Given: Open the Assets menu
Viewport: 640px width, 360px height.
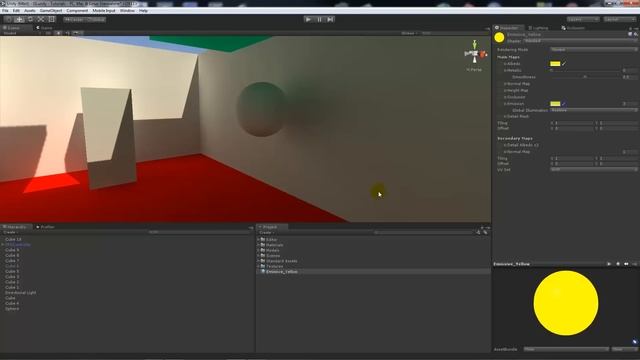Looking at the screenshot, I should [x=30, y=11].
